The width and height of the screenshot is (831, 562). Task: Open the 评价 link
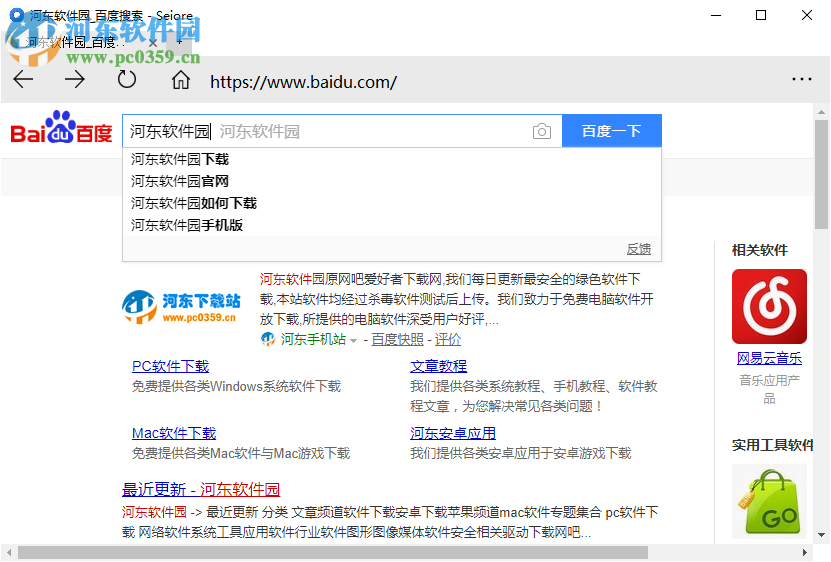click(448, 339)
